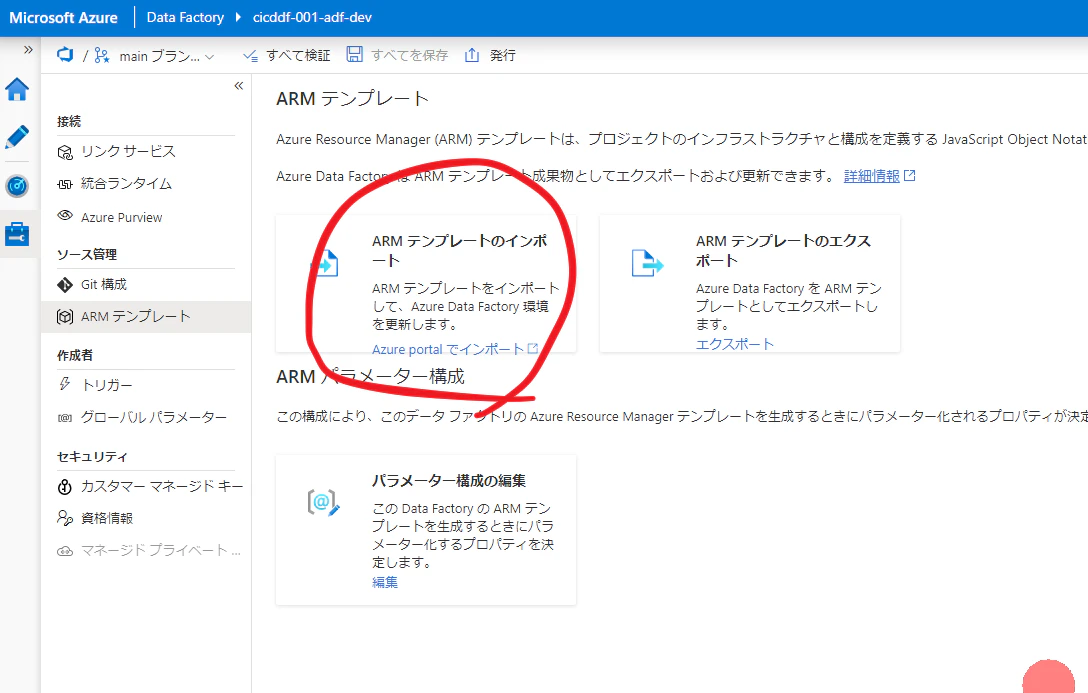1088x693 pixels.
Task: Open the main branch dropdown
Action: [167, 56]
